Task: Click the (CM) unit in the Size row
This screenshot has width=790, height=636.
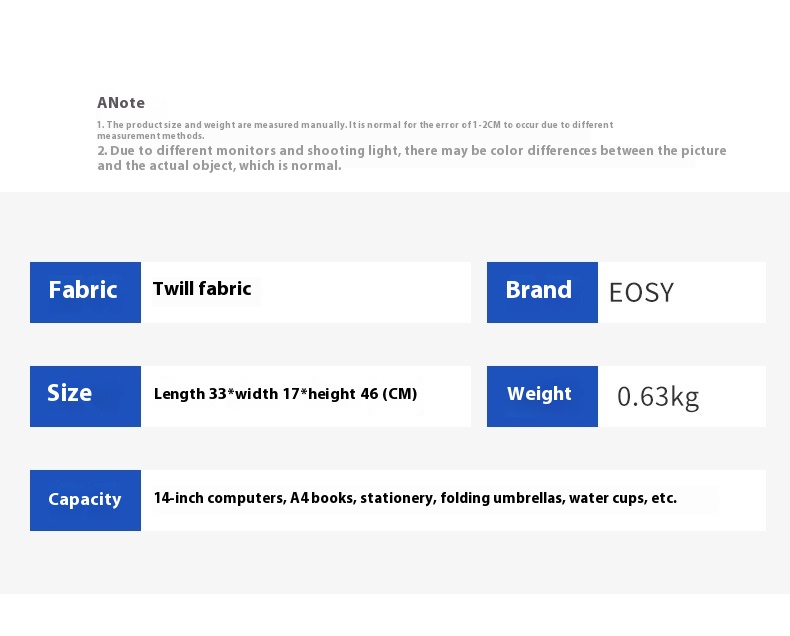Action: [x=400, y=394]
